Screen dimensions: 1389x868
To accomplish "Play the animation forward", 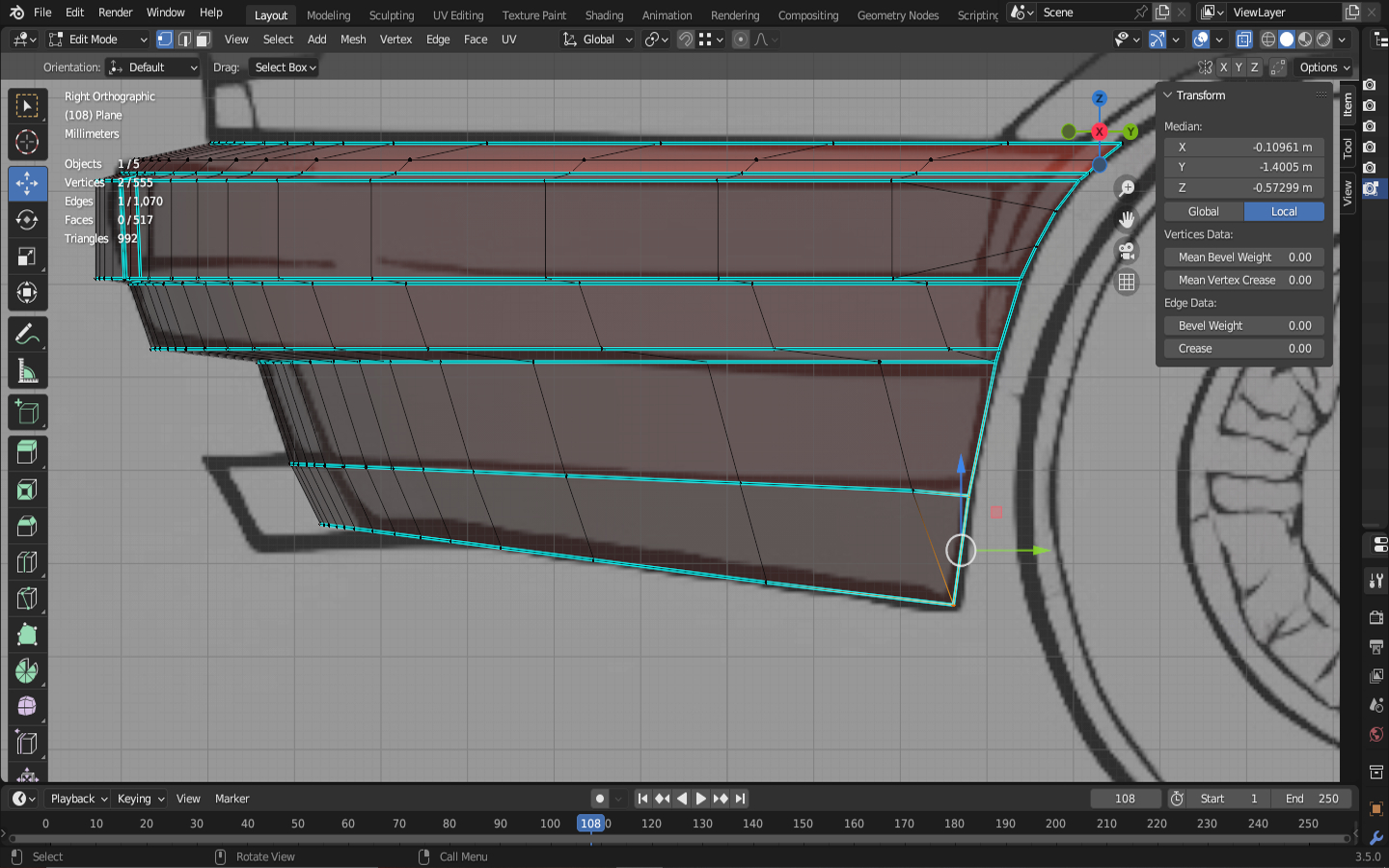I will click(x=701, y=799).
